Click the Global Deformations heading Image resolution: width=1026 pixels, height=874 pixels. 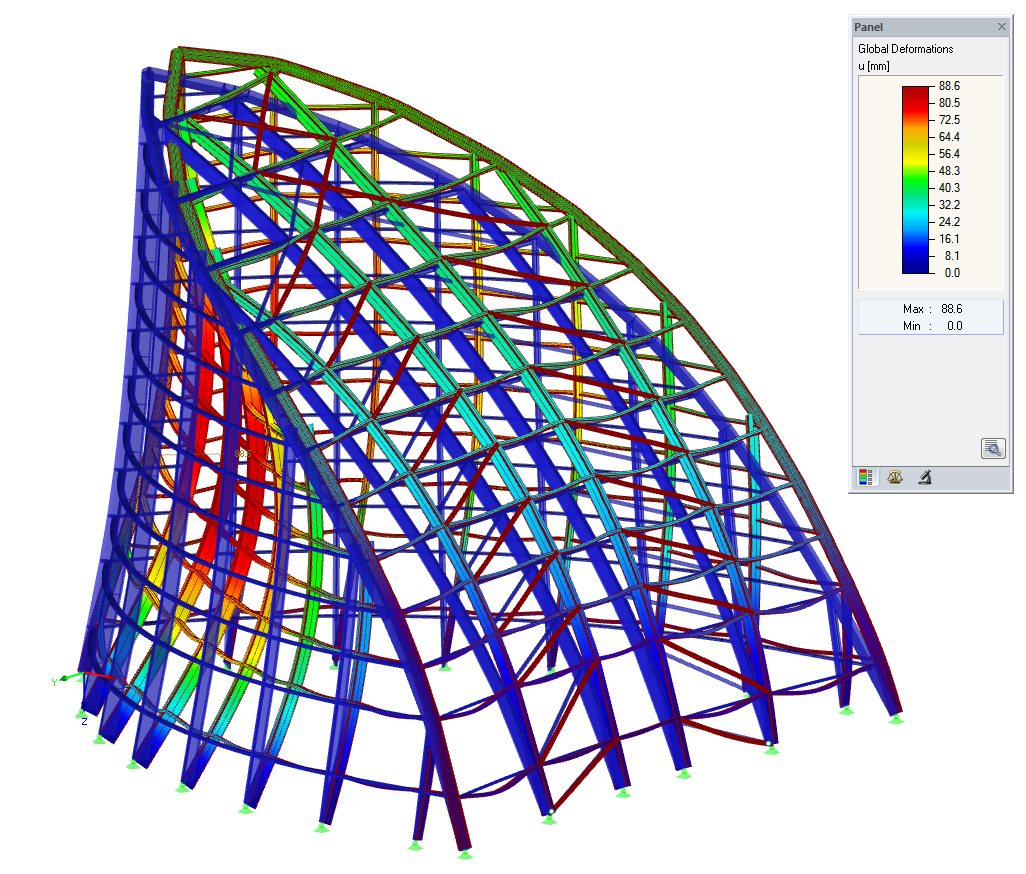[x=906, y=49]
